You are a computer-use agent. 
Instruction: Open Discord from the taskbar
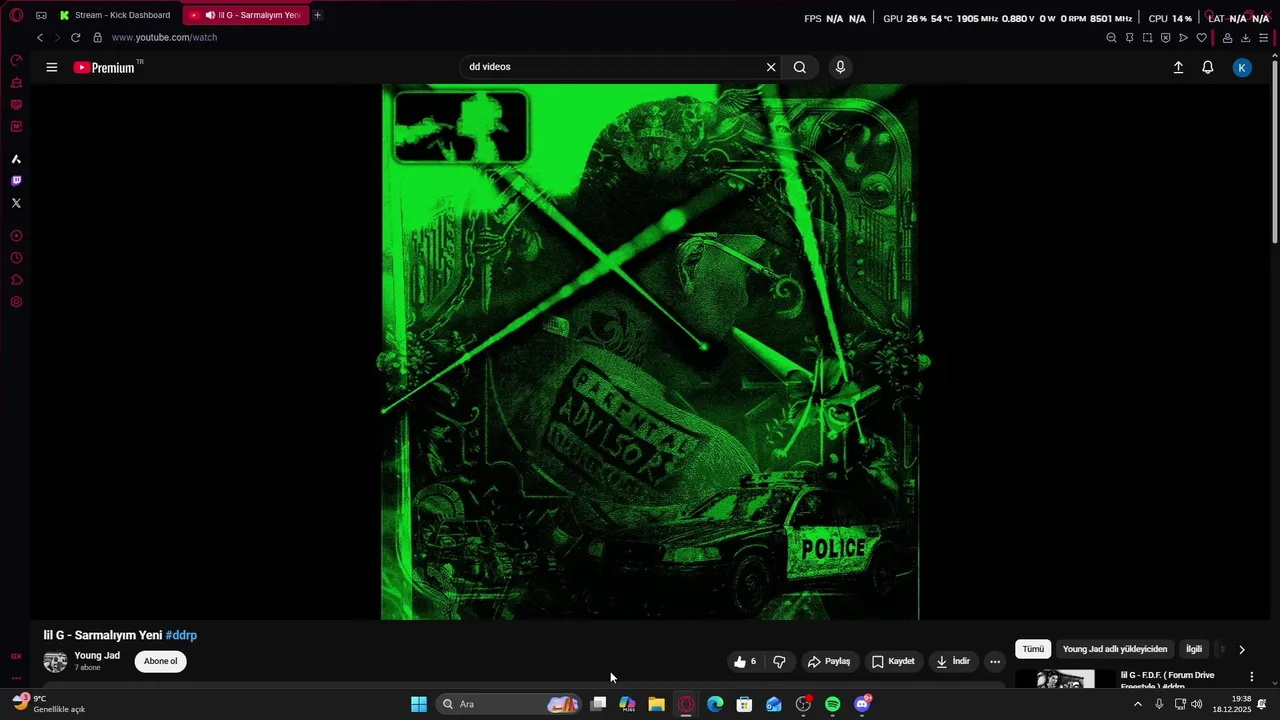coord(862,704)
